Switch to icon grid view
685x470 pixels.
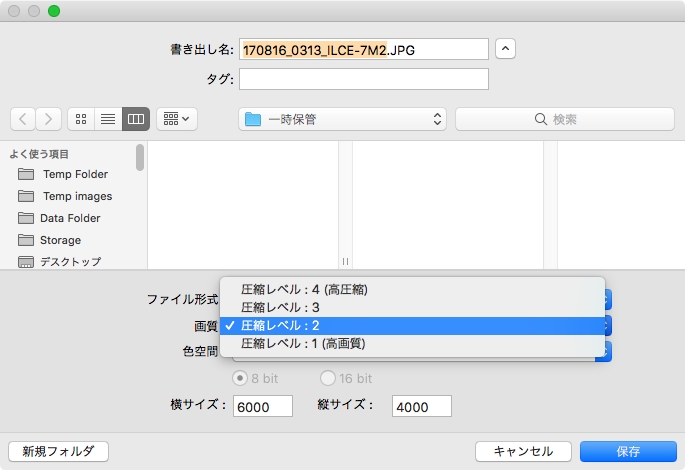[x=81, y=119]
